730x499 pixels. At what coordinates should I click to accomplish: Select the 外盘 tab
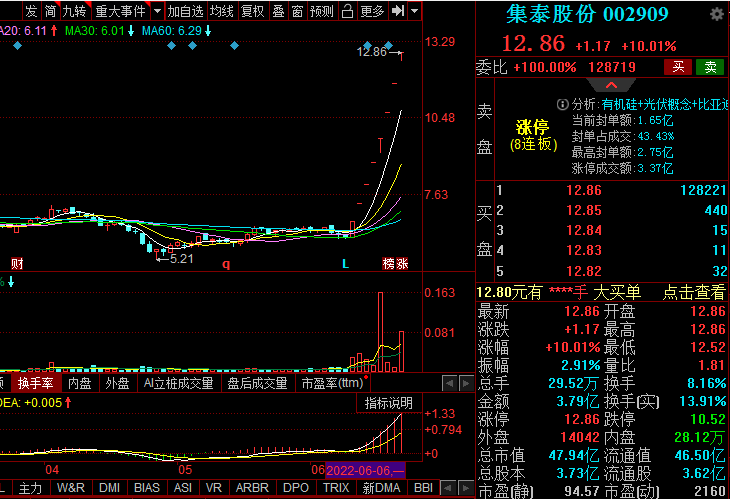click(x=117, y=383)
